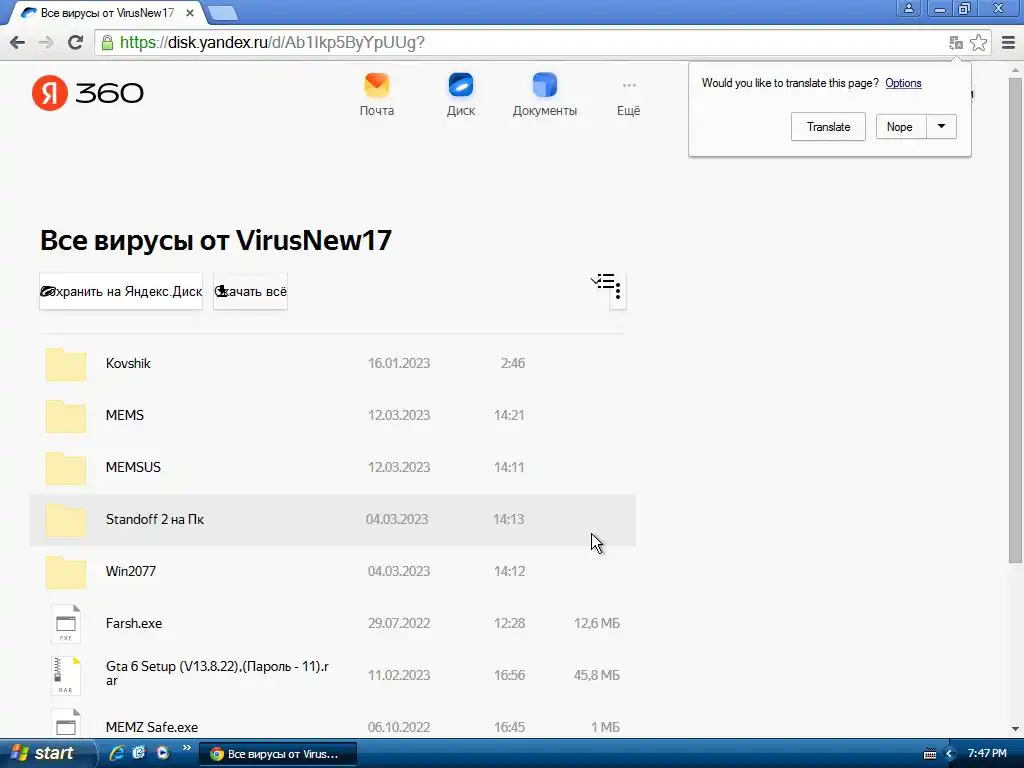Screen dimensions: 1024x768
Task: Select the MEMZ Safe.exe file icon
Action: click(66, 724)
